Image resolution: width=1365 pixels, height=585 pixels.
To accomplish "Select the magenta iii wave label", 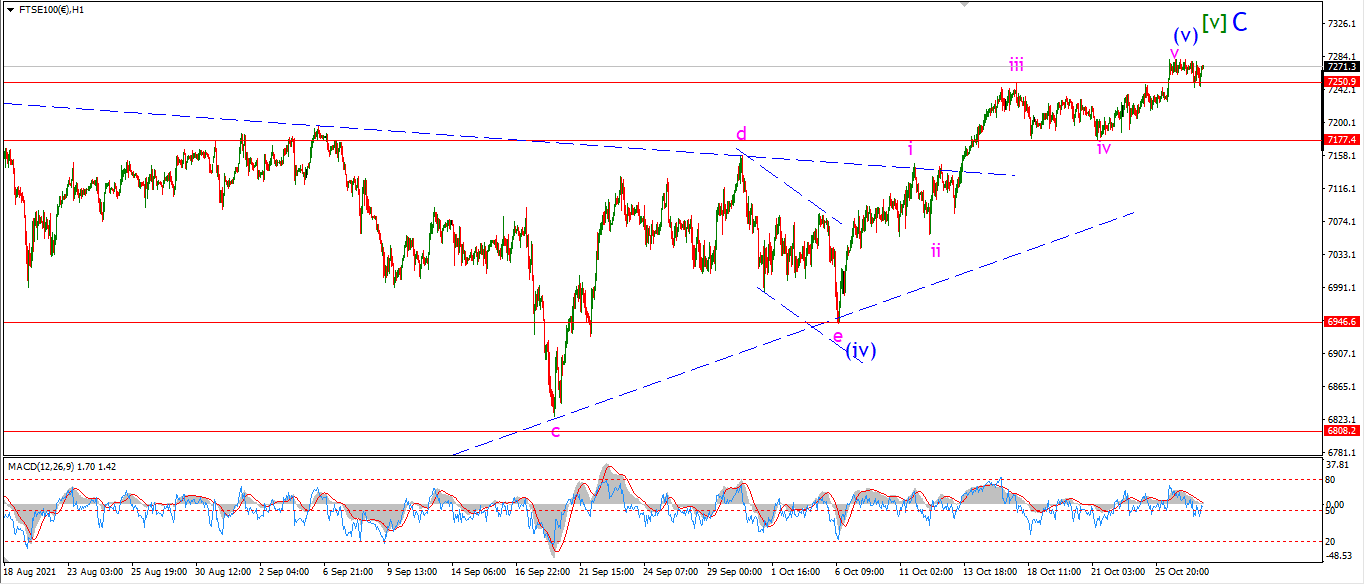I will pyautogui.click(x=1016, y=65).
